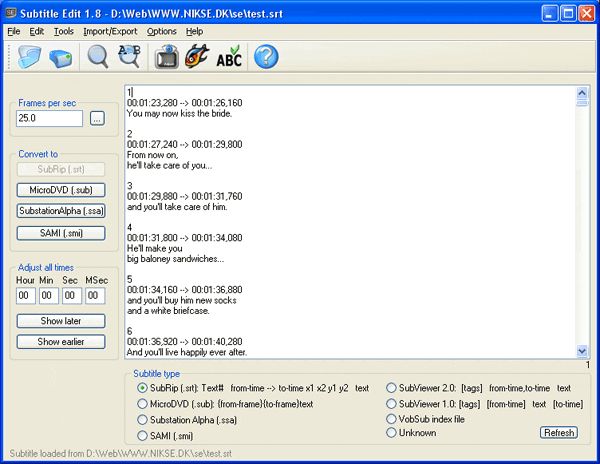Image resolution: width=600 pixels, height=464 pixels.
Task: Select the SubViewer 2.0 radio button
Action: (x=391, y=388)
